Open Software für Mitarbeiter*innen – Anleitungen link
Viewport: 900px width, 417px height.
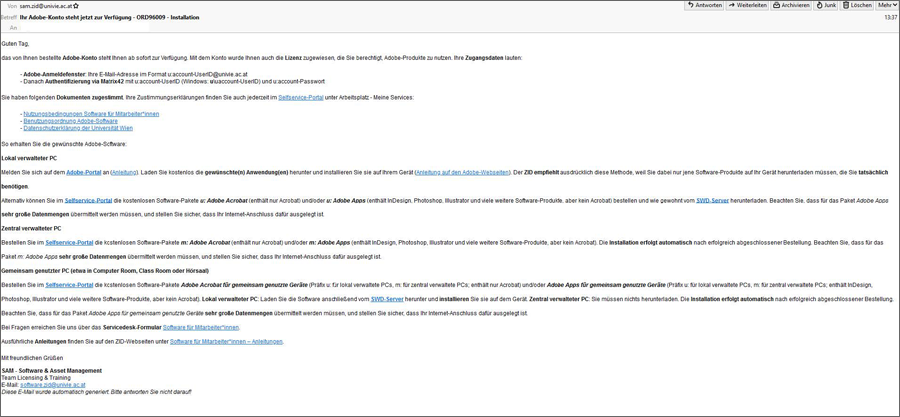point(226,342)
